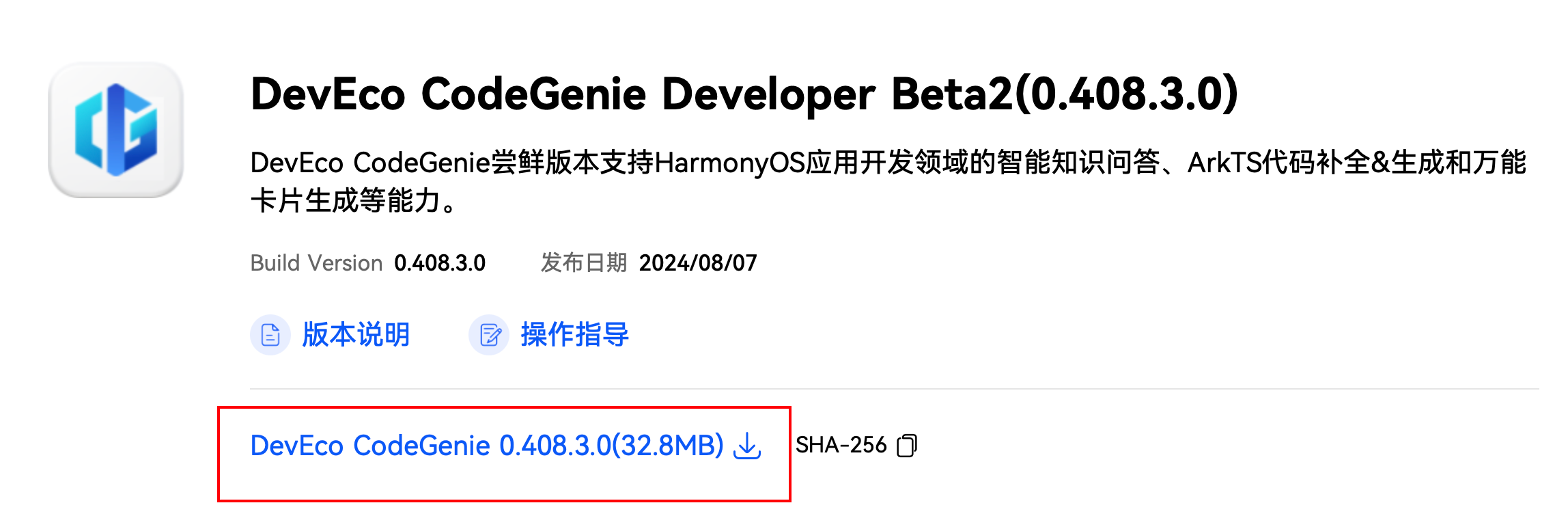
Task: Click the pencil-page icon beside 操作指导
Action: tap(489, 335)
